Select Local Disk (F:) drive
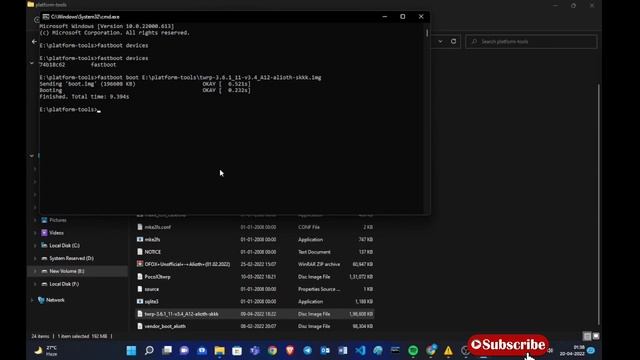 (64, 284)
